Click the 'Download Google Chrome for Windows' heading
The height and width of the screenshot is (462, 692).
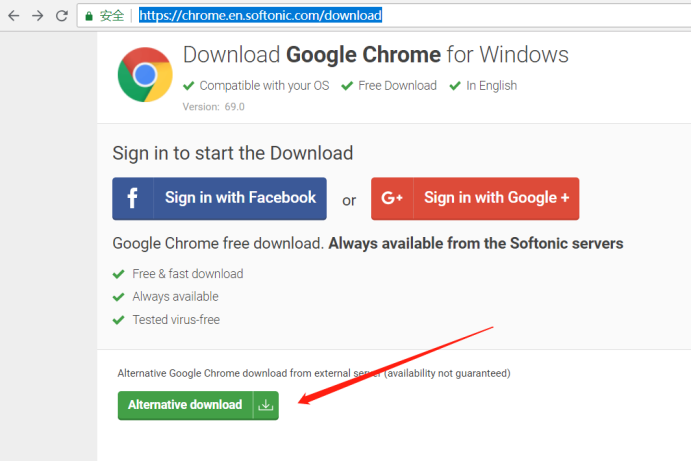(x=375, y=55)
